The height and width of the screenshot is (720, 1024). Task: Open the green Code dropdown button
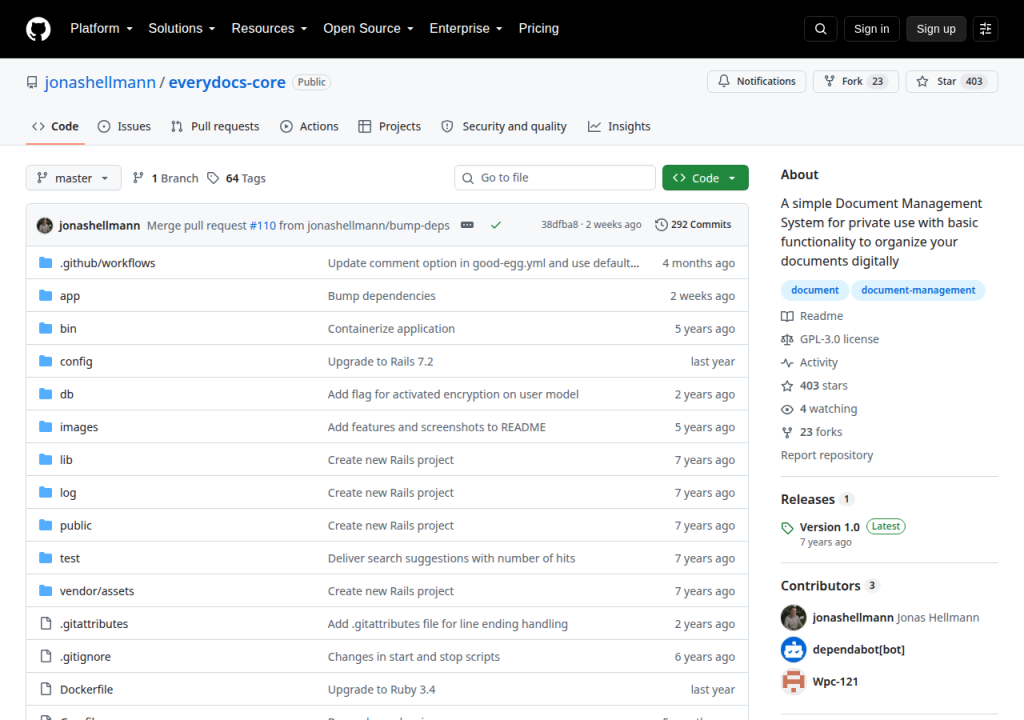tap(705, 178)
